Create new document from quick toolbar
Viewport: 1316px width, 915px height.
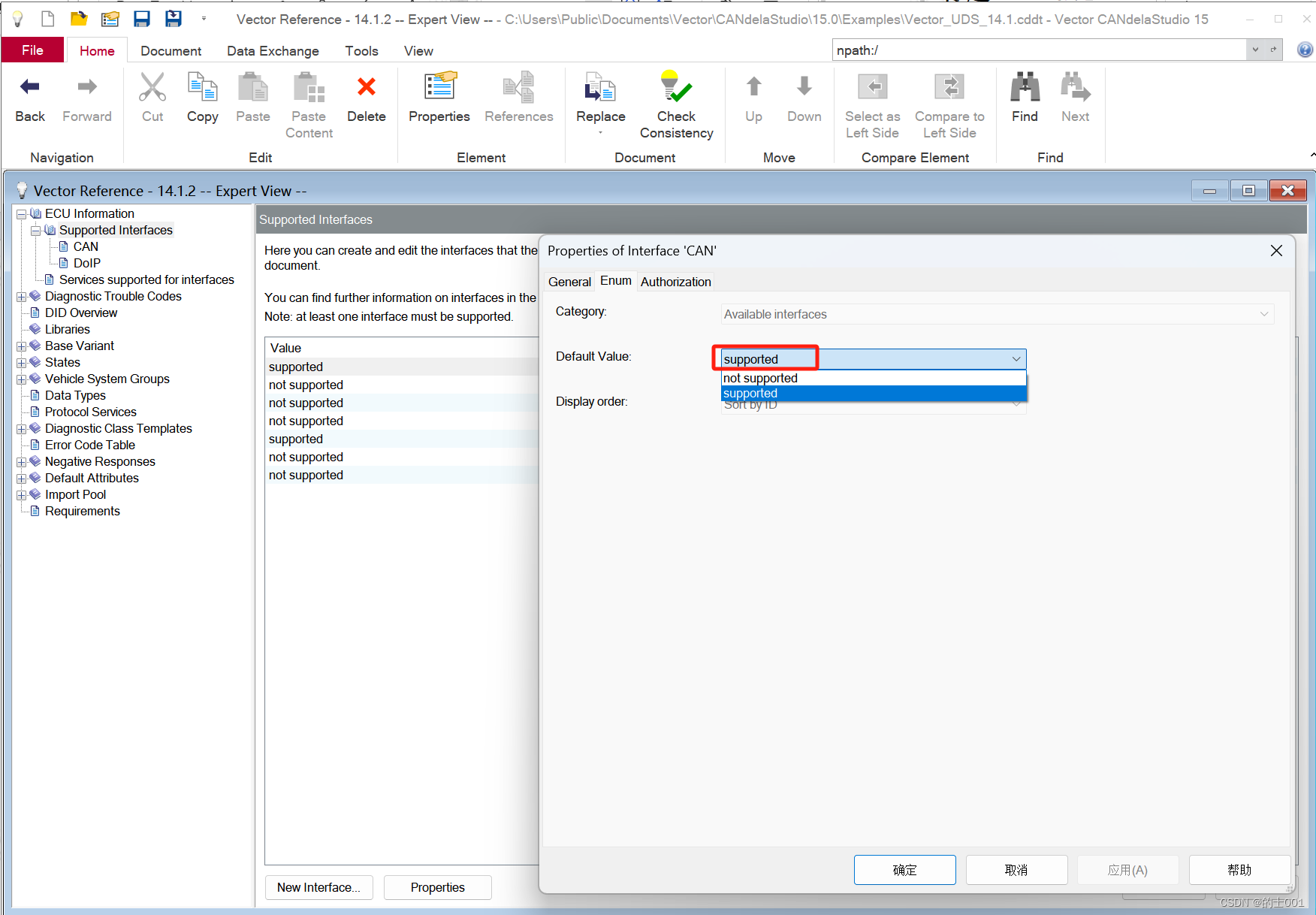pyautogui.click(x=47, y=19)
